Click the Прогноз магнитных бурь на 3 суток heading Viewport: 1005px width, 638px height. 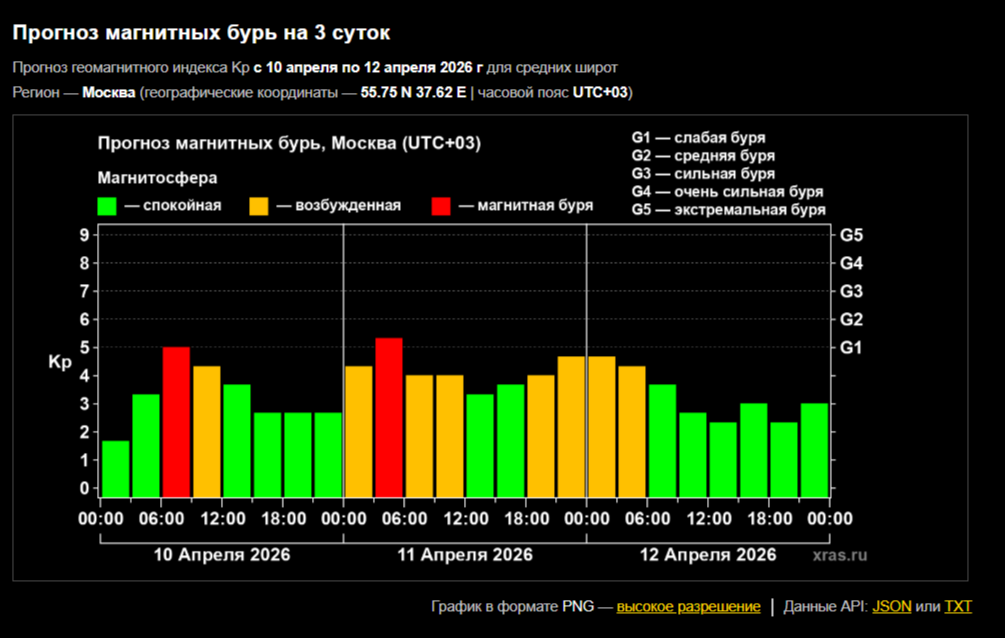201,33
